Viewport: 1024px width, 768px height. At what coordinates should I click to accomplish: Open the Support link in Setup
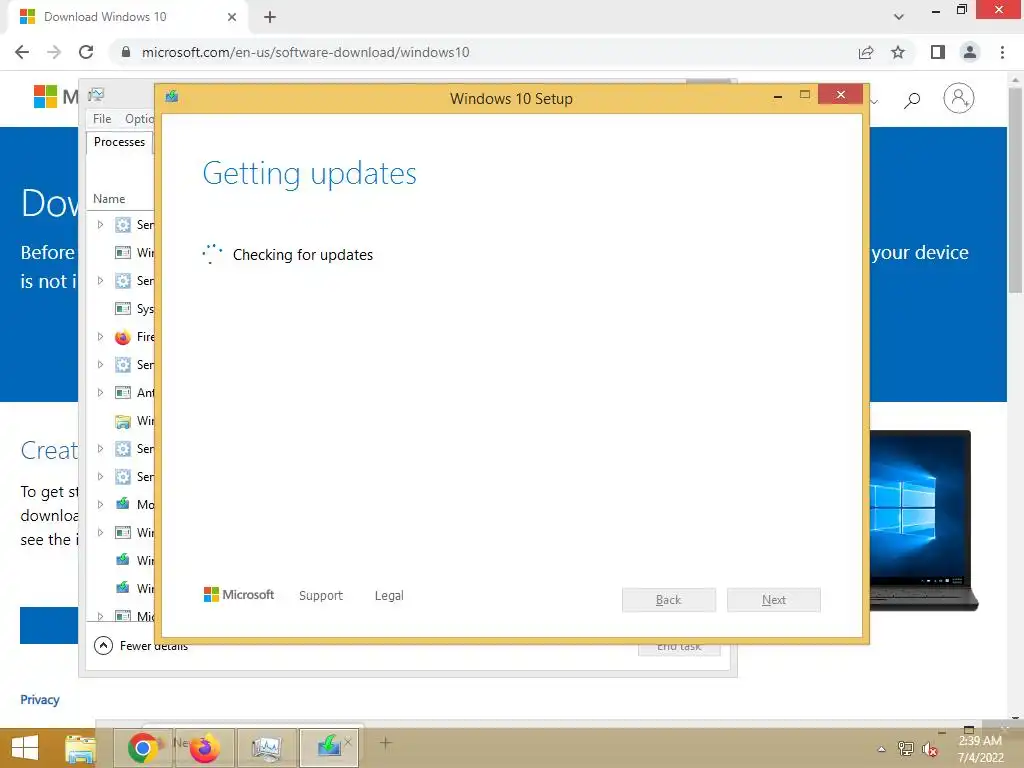pyautogui.click(x=321, y=596)
